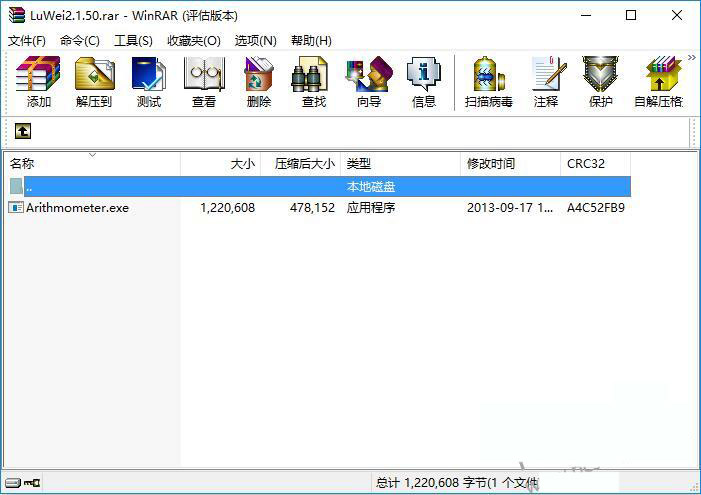Sort by Size (大小) column header
The width and height of the screenshot is (701, 495).
point(220,164)
